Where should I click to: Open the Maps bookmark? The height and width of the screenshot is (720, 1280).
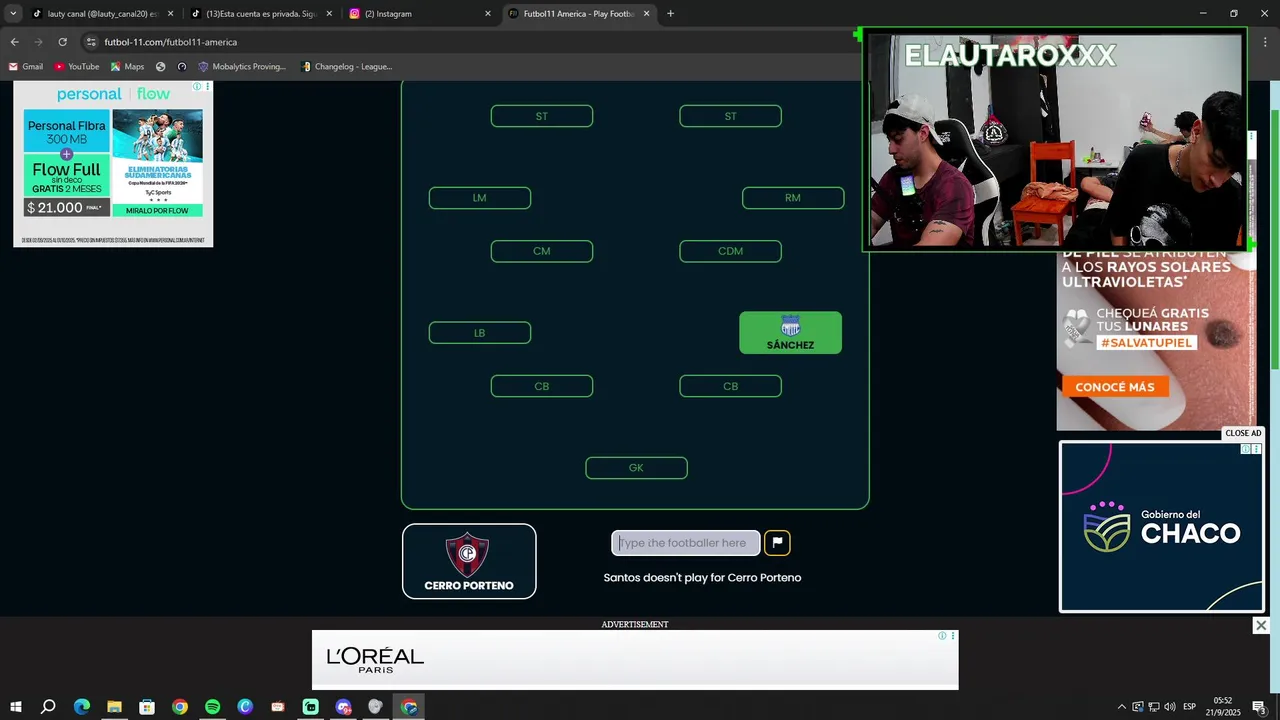(x=127, y=67)
